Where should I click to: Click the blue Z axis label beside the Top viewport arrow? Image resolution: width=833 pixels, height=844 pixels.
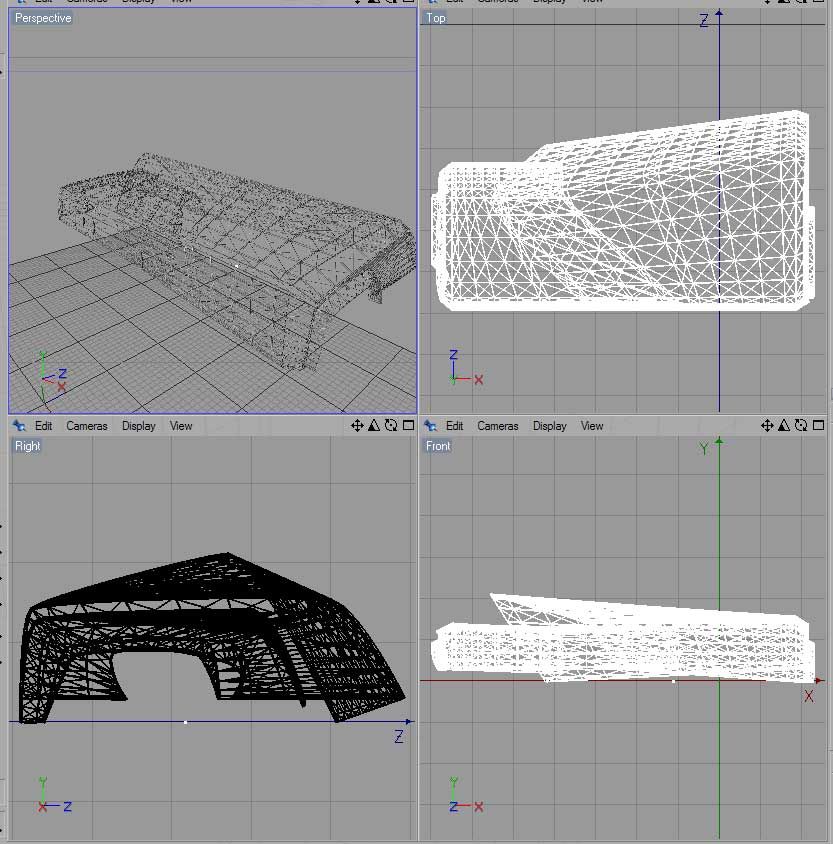[x=704, y=21]
